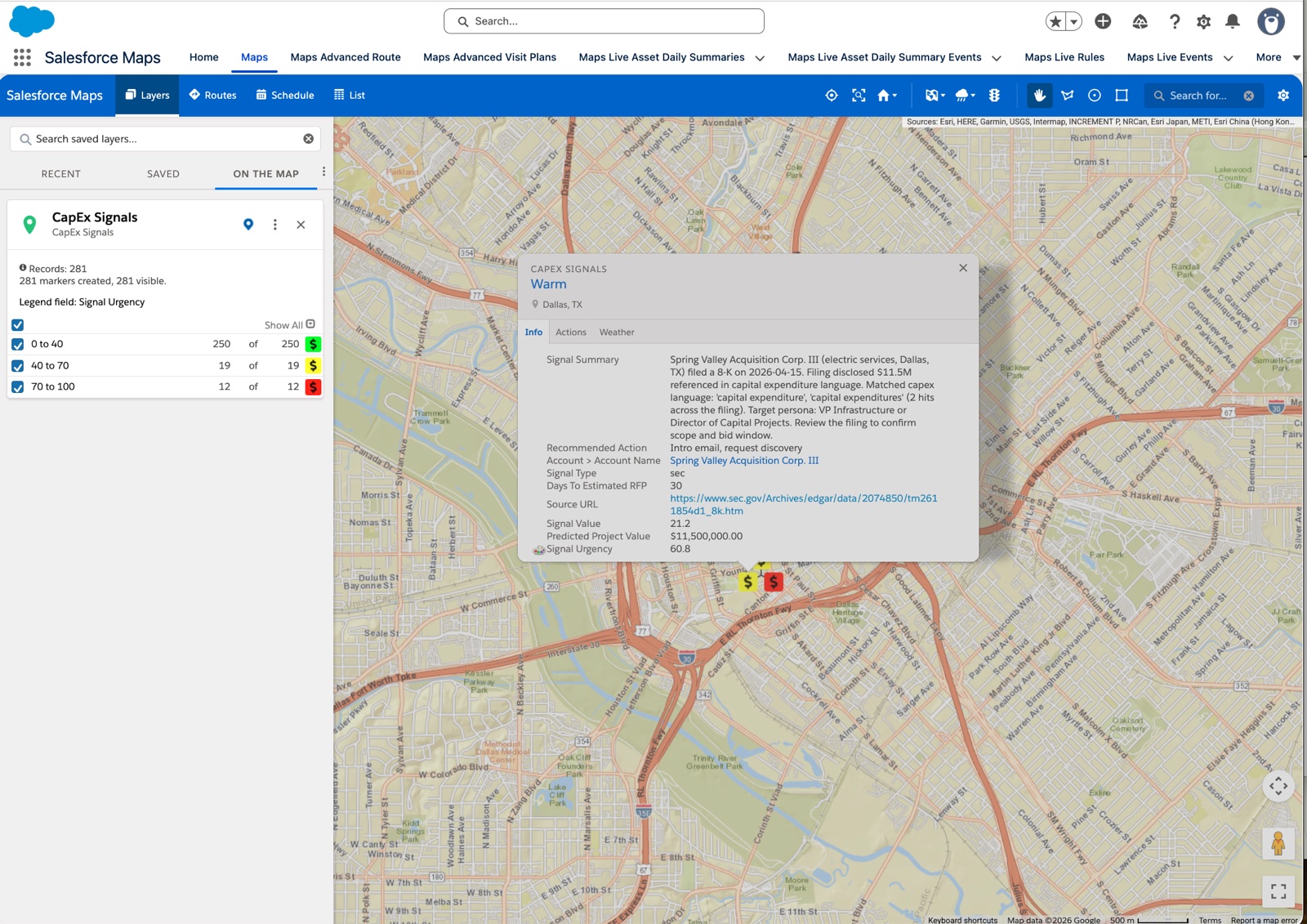This screenshot has width=1307, height=924.
Task: Select the rectangle selection tool
Action: click(x=1122, y=96)
